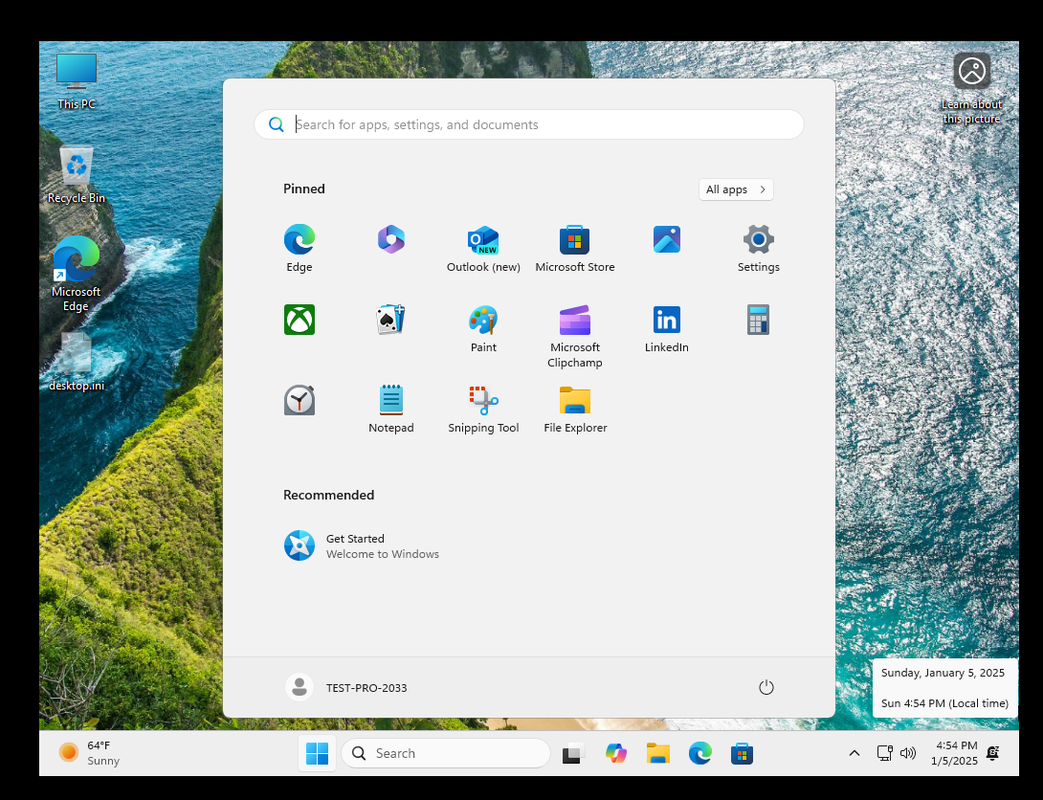
Task: Launch Paint from the Start menu
Action: click(484, 329)
